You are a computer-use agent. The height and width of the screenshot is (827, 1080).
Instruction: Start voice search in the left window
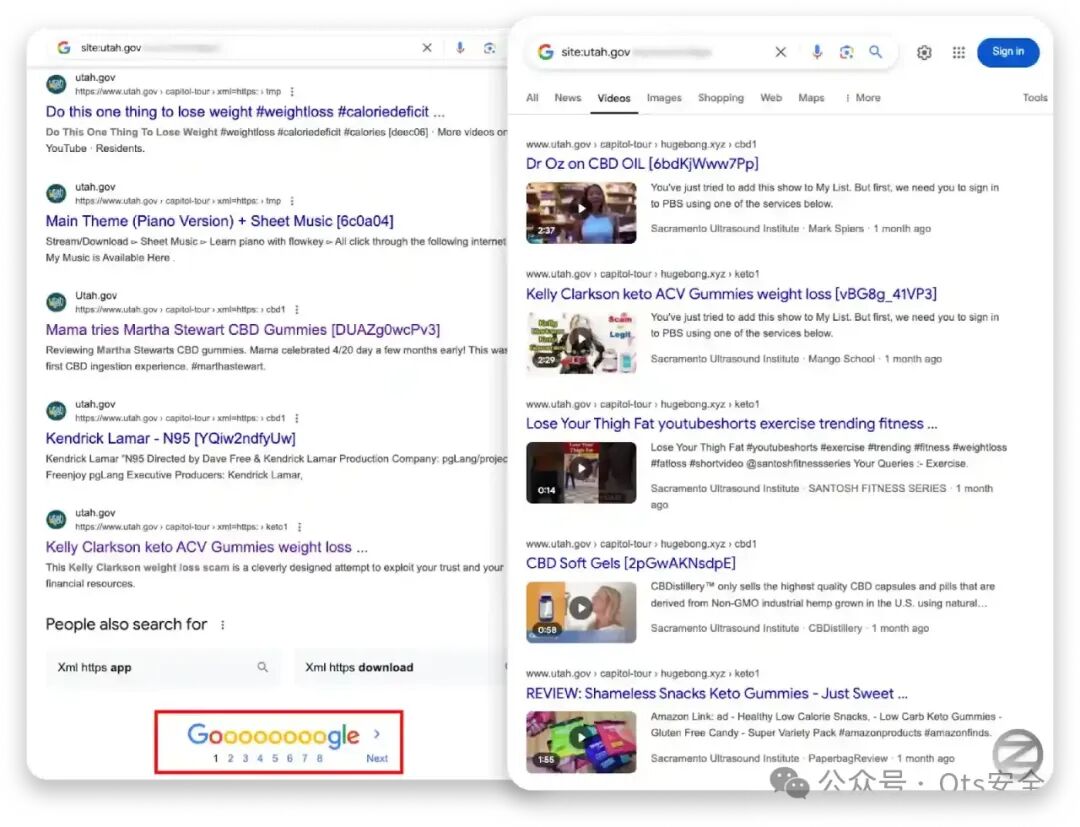pos(460,48)
